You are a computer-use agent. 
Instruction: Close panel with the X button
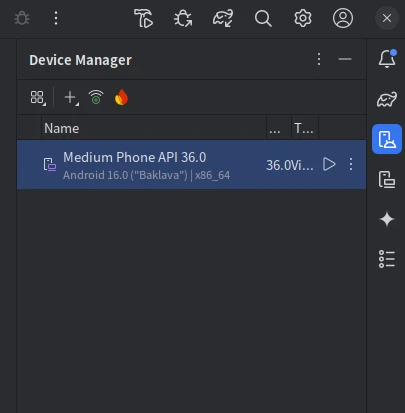pyautogui.click(x=387, y=18)
